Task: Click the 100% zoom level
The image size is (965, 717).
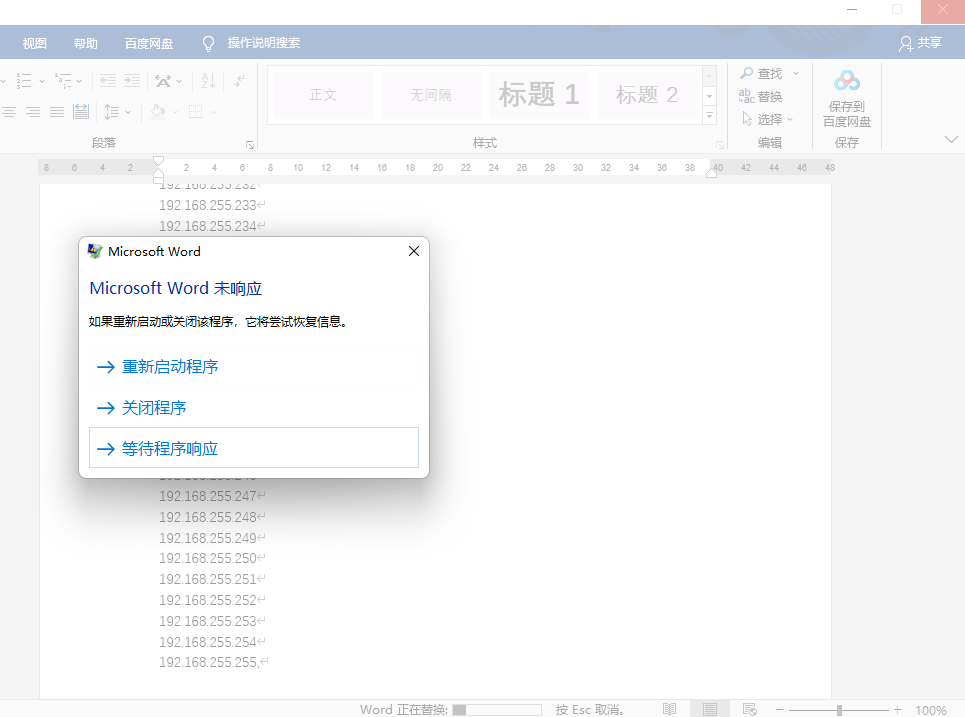Action: [931, 710]
